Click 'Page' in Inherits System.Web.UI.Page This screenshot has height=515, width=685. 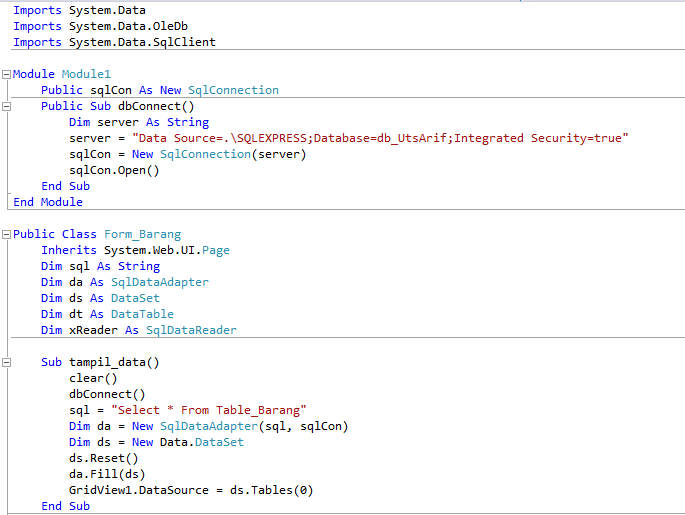coord(216,250)
